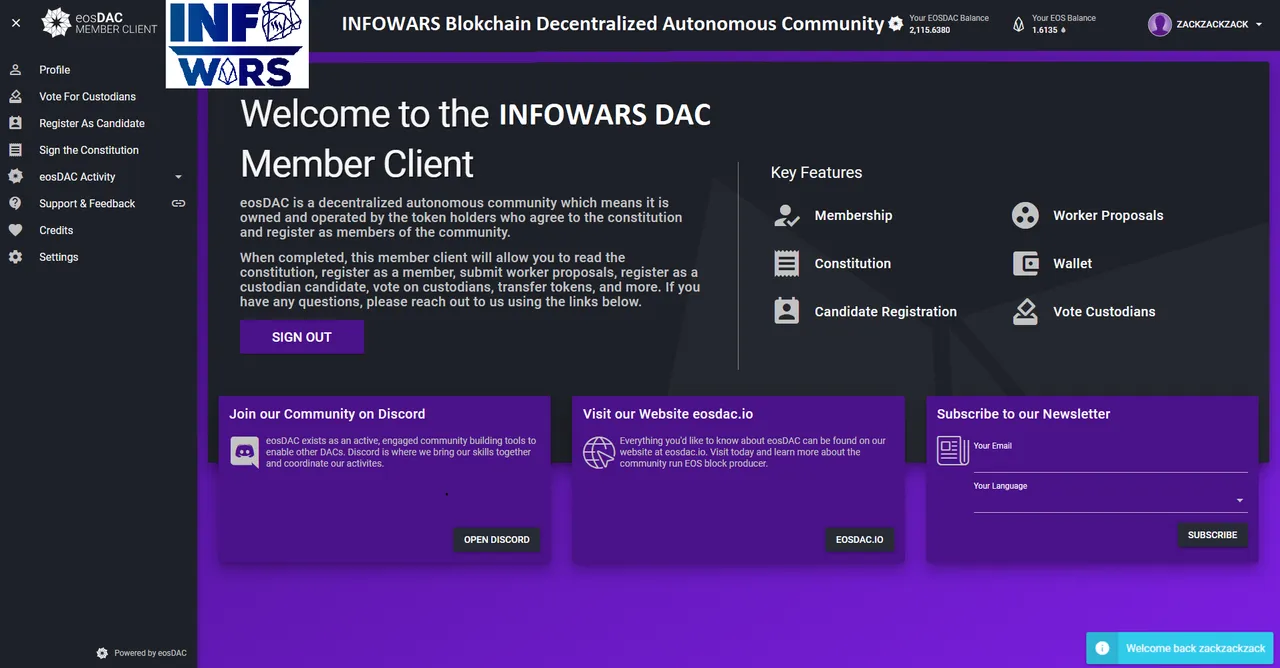
Task: Click the website globe icon
Action: click(x=599, y=452)
